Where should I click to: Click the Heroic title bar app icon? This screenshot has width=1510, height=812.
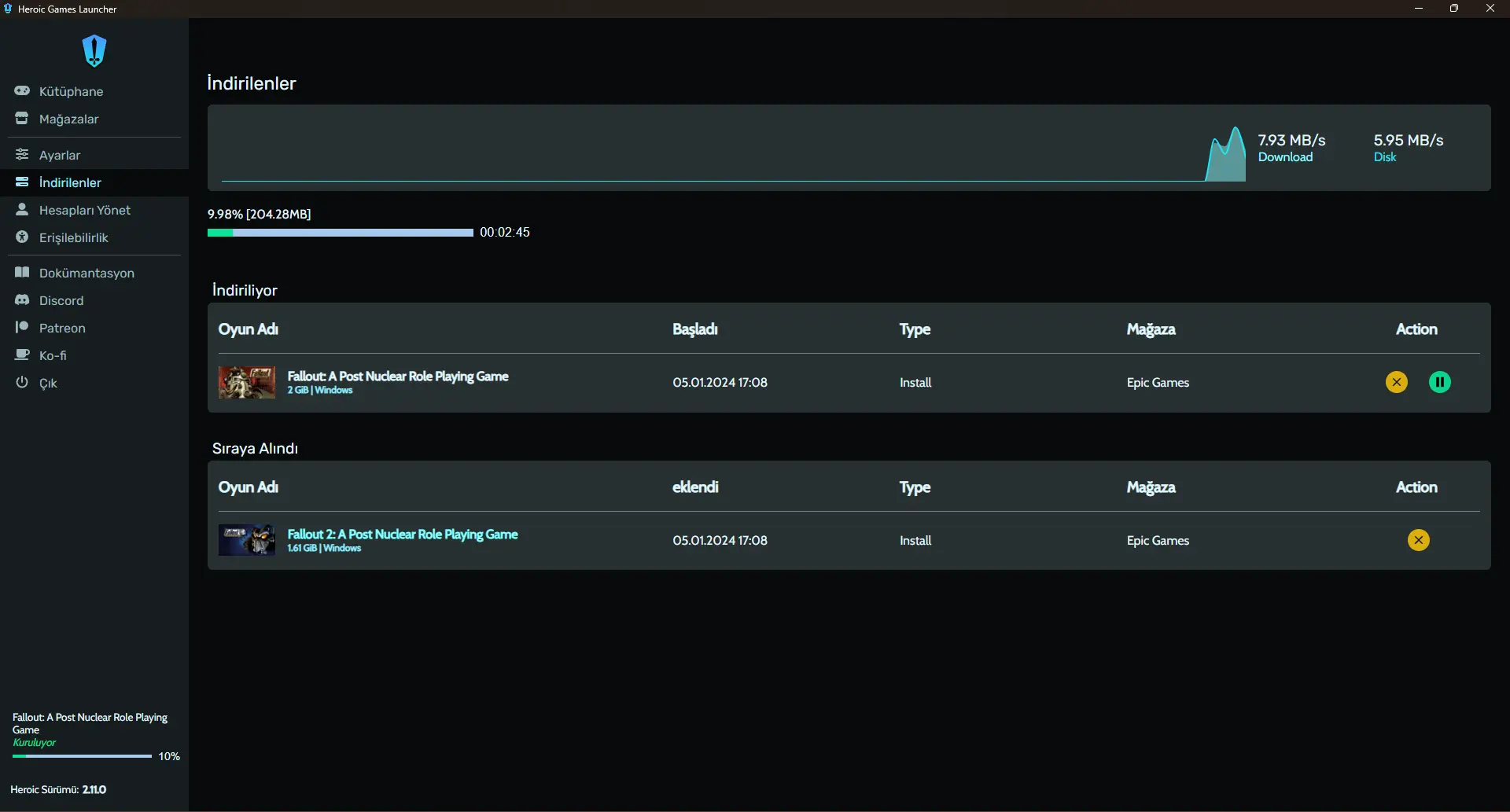[x=8, y=9]
